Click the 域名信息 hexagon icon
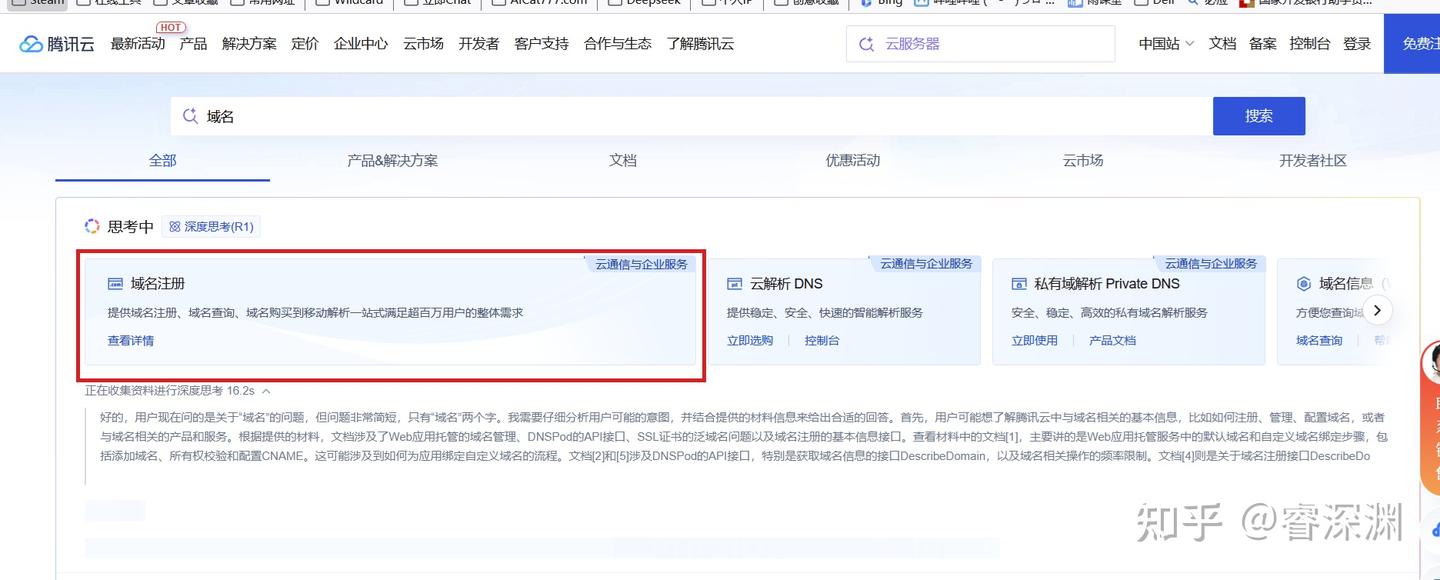Screen dimensions: 1440x580 (1303, 283)
